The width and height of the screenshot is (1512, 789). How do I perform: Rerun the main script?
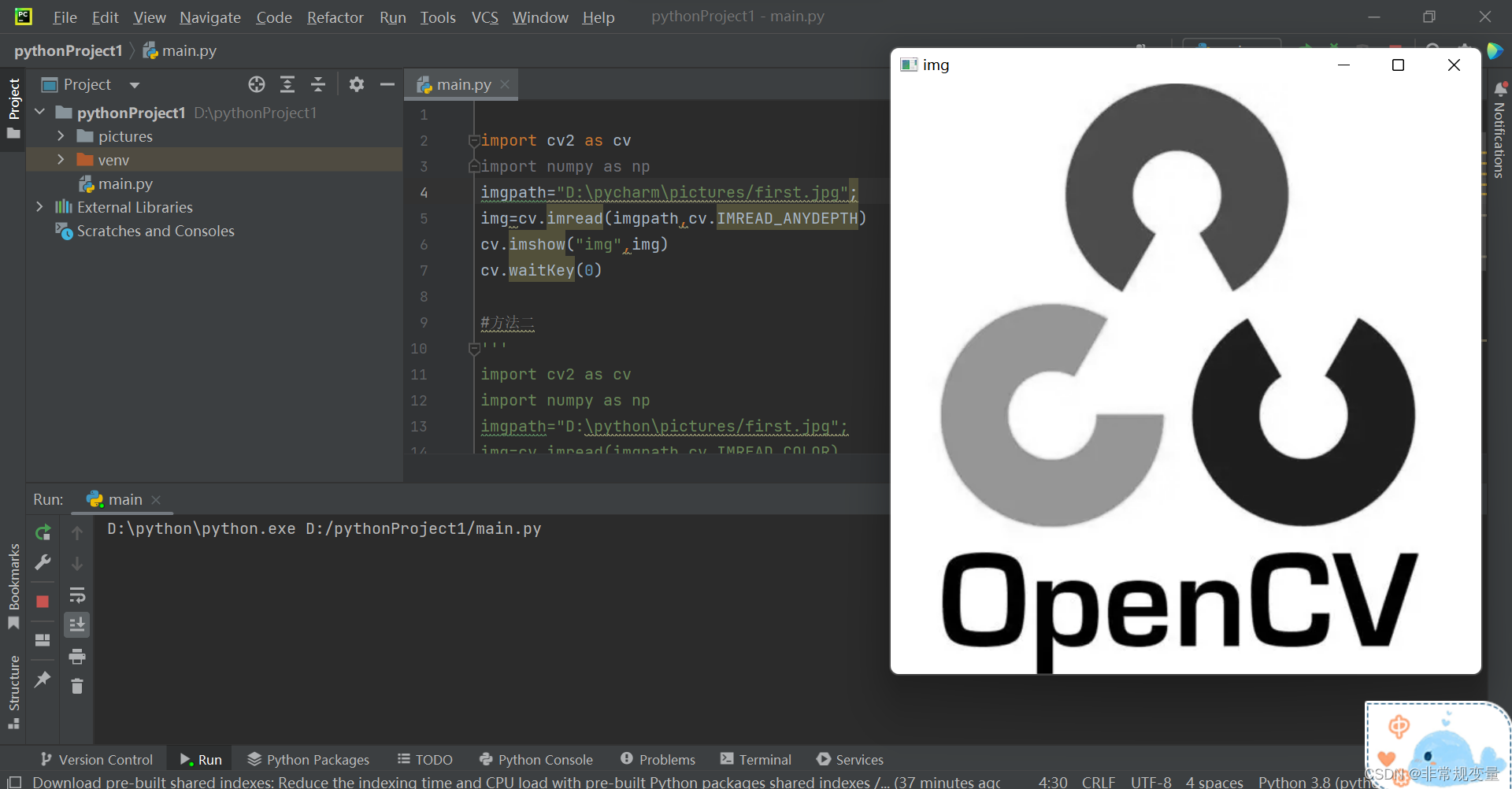[x=43, y=533]
